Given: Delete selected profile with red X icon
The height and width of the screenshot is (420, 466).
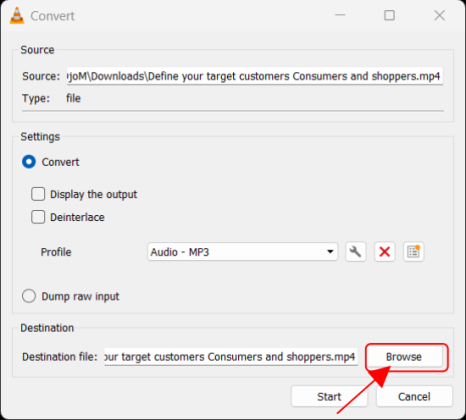Looking at the screenshot, I should (x=385, y=252).
